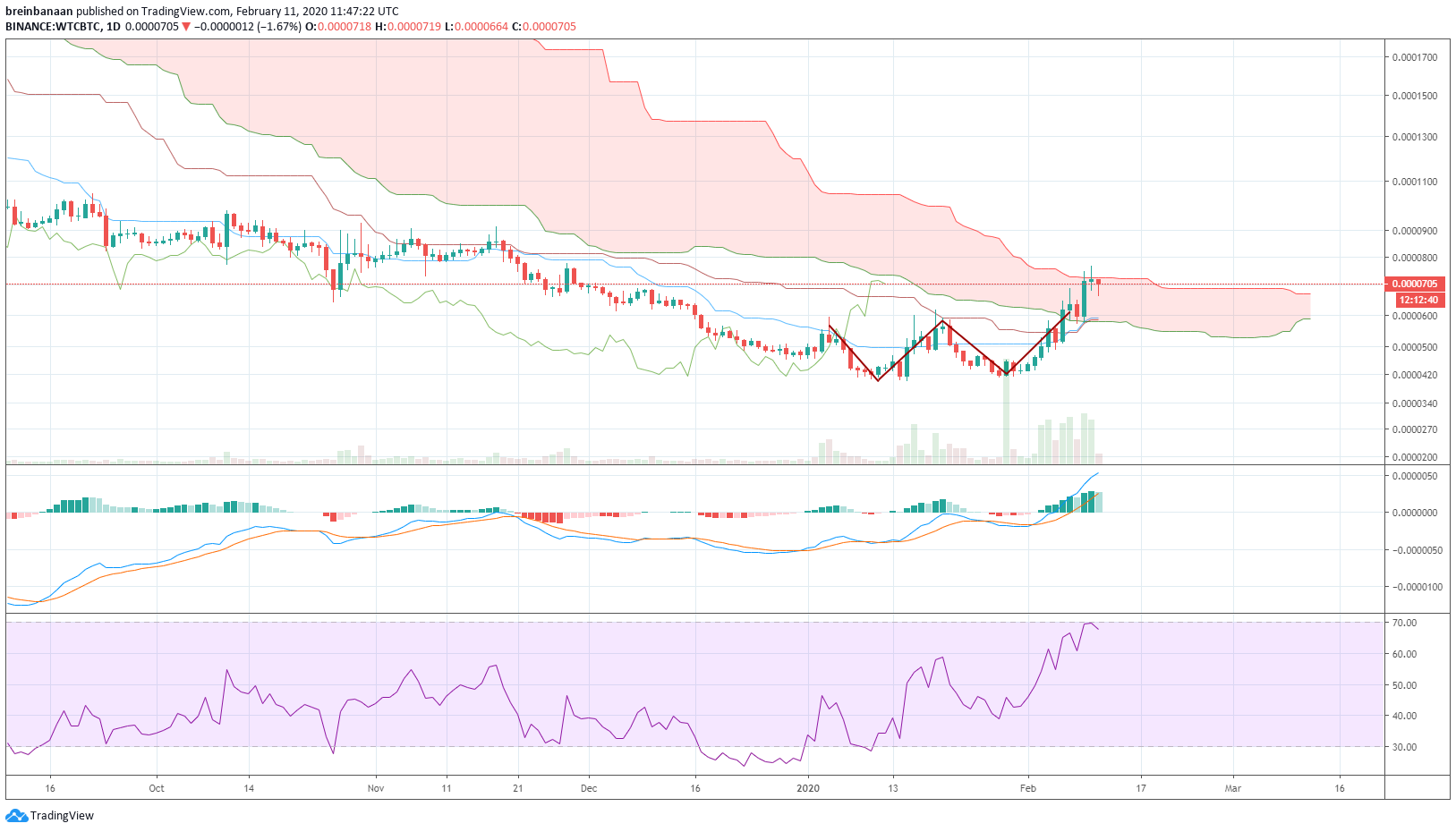The width and height of the screenshot is (1456, 832).
Task: Click the close value C:0.0000705
Action: [544, 26]
